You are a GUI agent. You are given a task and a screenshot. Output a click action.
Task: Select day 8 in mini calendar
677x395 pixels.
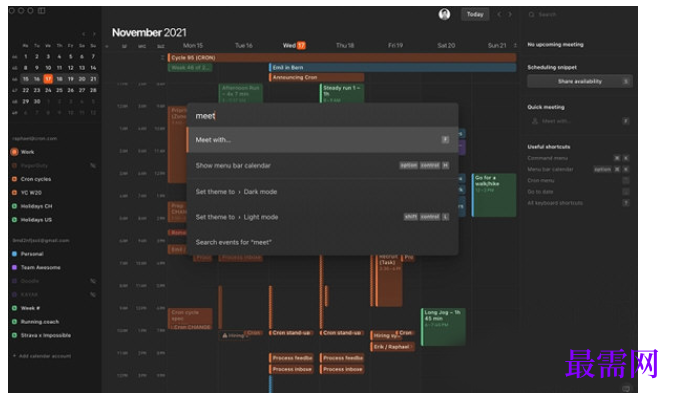25,68
